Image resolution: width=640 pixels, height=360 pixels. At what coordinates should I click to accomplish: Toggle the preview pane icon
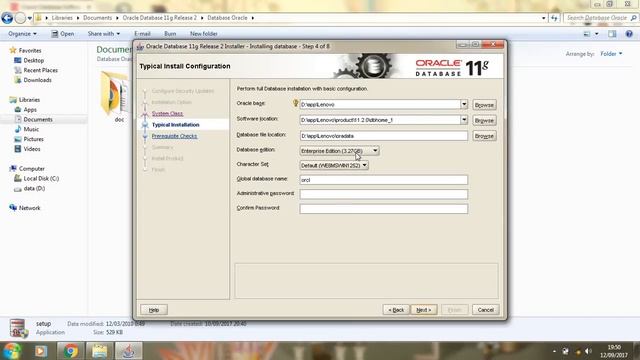[x=612, y=34]
